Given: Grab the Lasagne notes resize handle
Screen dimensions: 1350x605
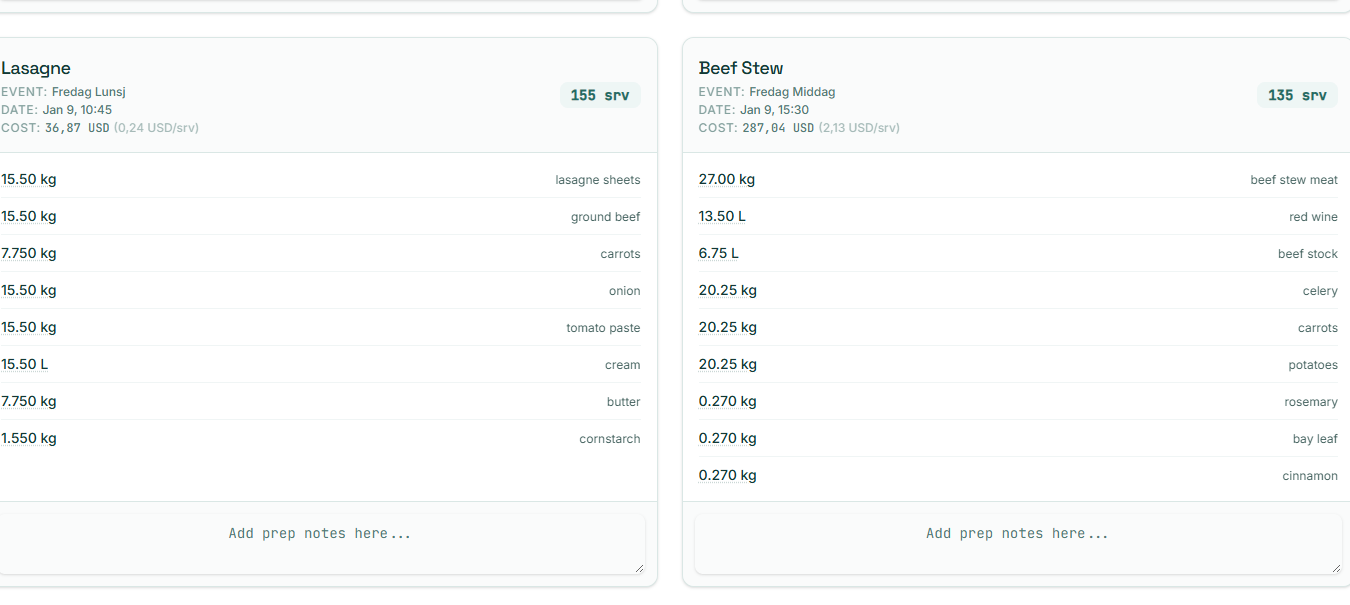Looking at the screenshot, I should tap(639, 568).
